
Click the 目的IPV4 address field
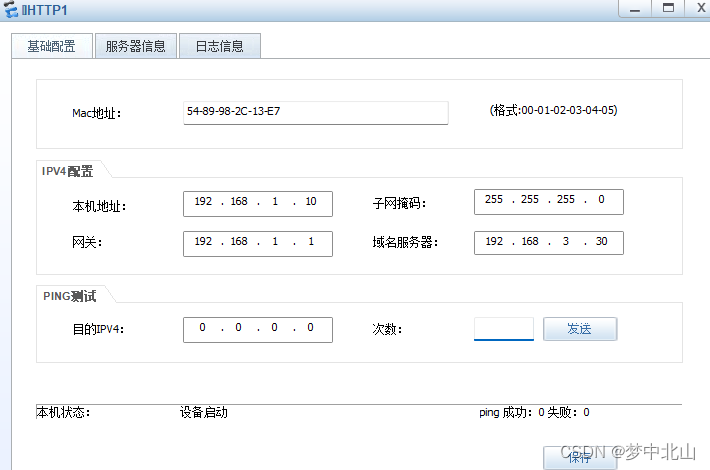[x=258, y=330]
